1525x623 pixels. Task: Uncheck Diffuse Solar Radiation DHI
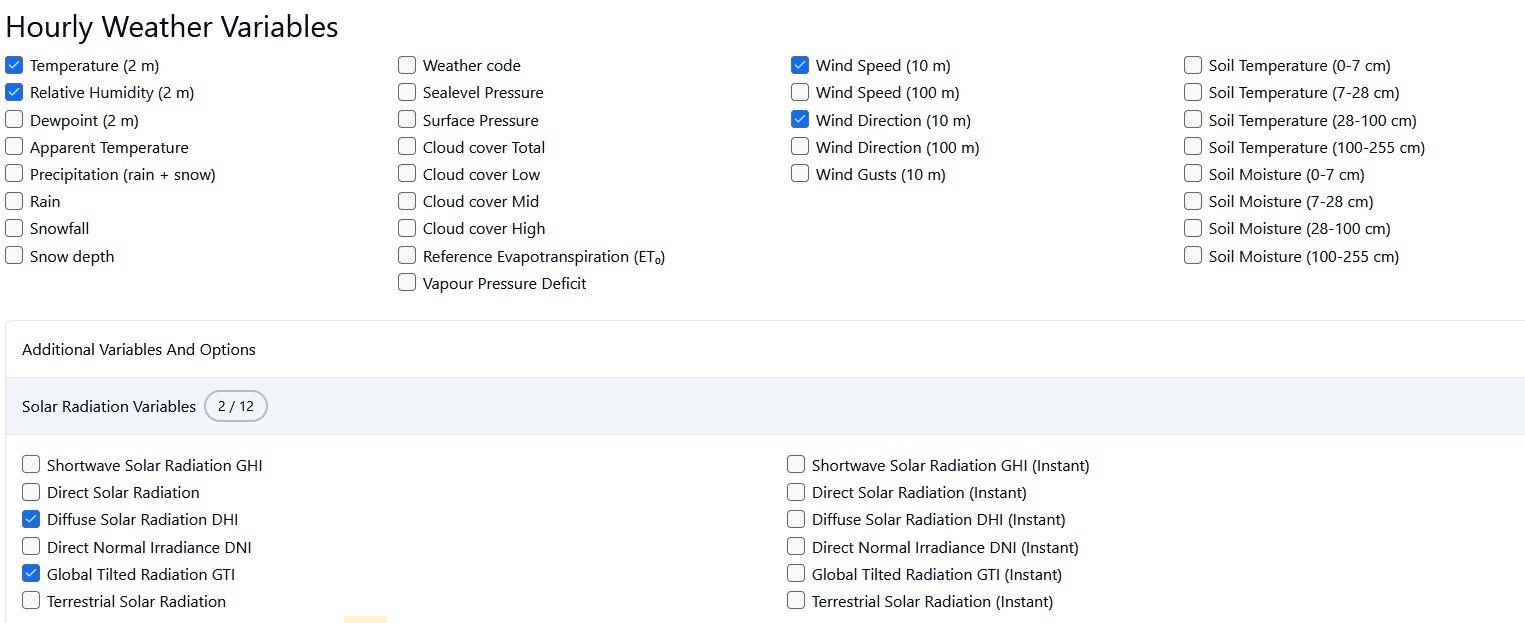coord(31,520)
